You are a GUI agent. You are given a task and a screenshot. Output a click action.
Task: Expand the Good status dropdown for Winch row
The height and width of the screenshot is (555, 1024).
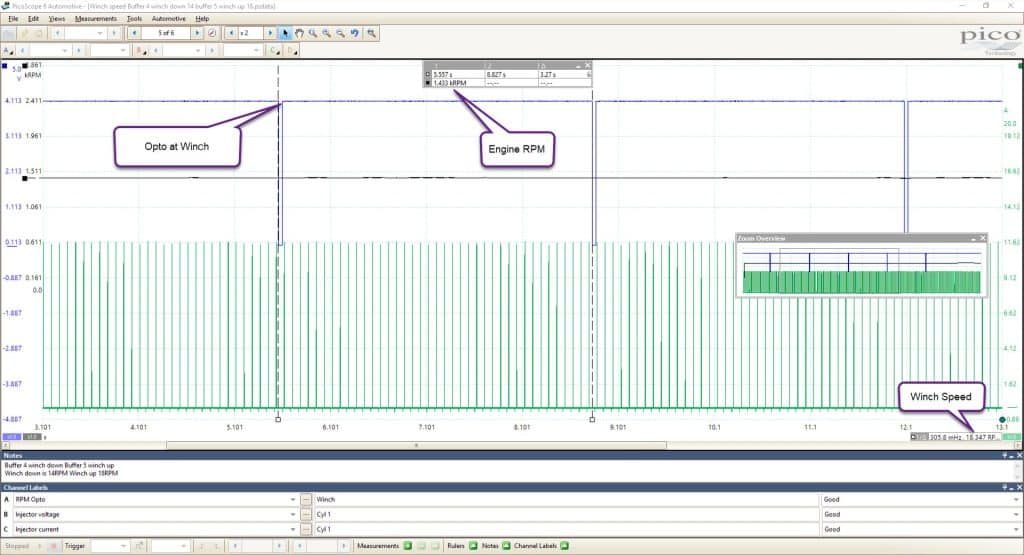[x=1016, y=500]
